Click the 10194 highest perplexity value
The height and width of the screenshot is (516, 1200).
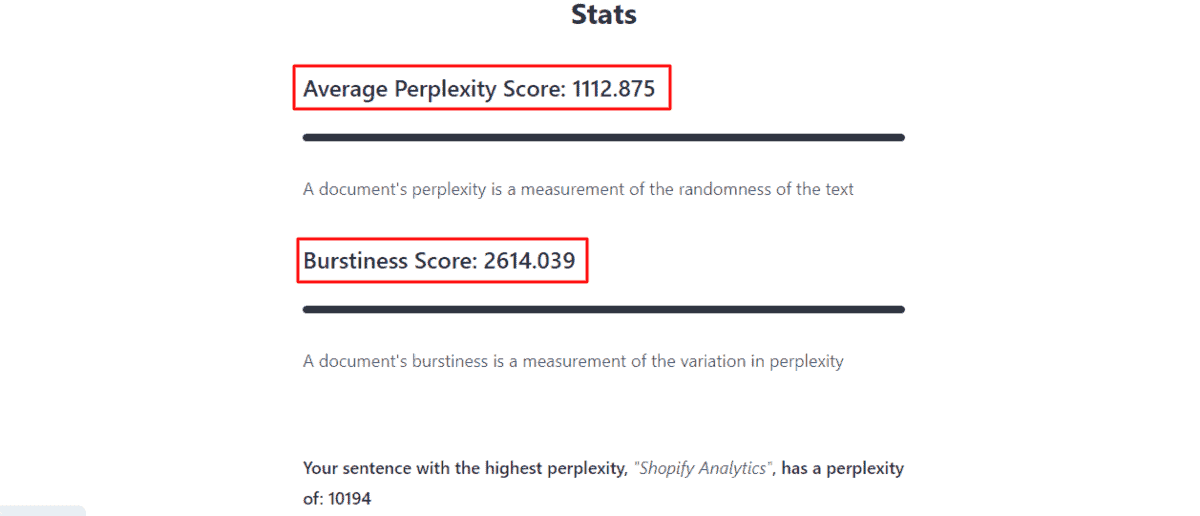point(349,498)
